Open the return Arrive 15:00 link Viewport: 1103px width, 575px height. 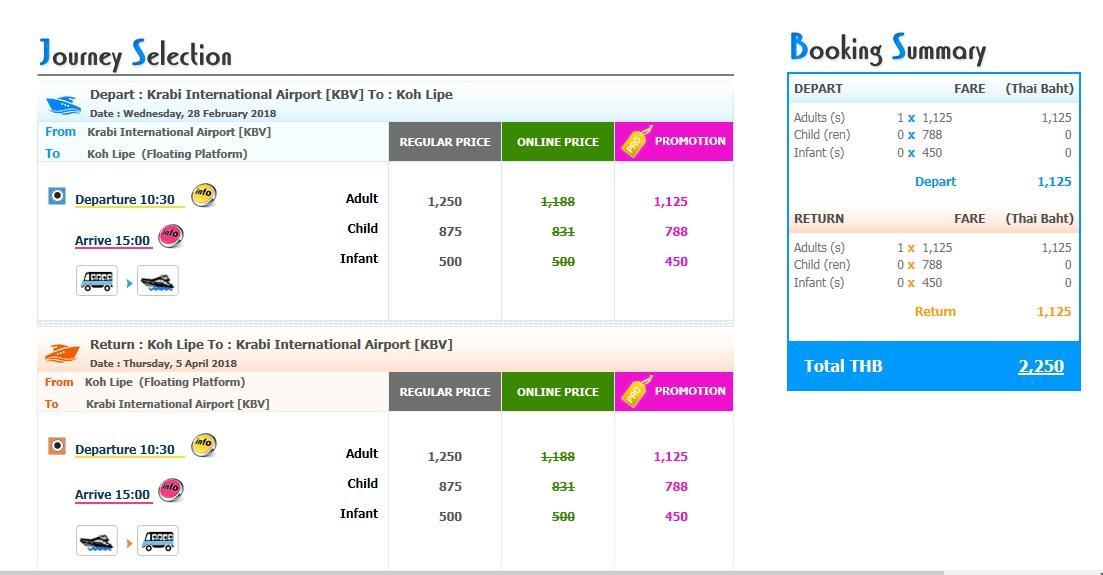113,495
